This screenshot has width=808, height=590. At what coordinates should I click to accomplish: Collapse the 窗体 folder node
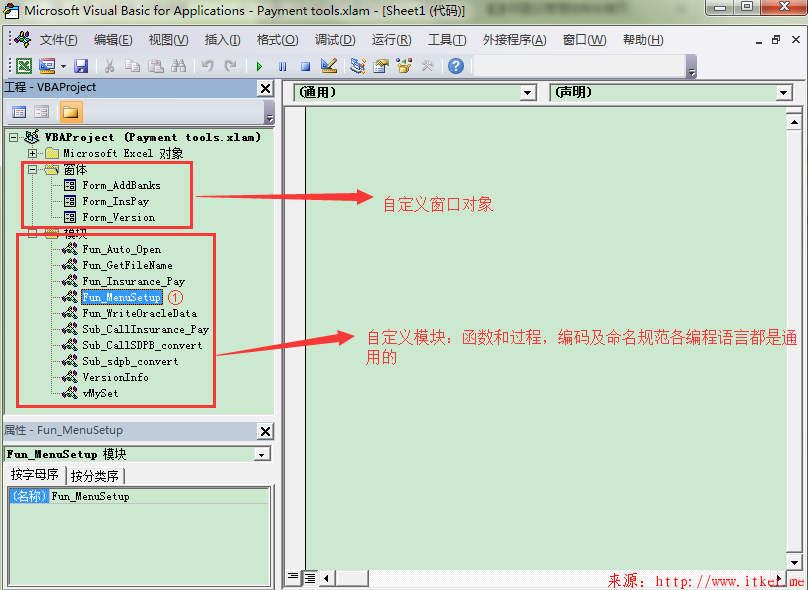pyautogui.click(x=32, y=170)
